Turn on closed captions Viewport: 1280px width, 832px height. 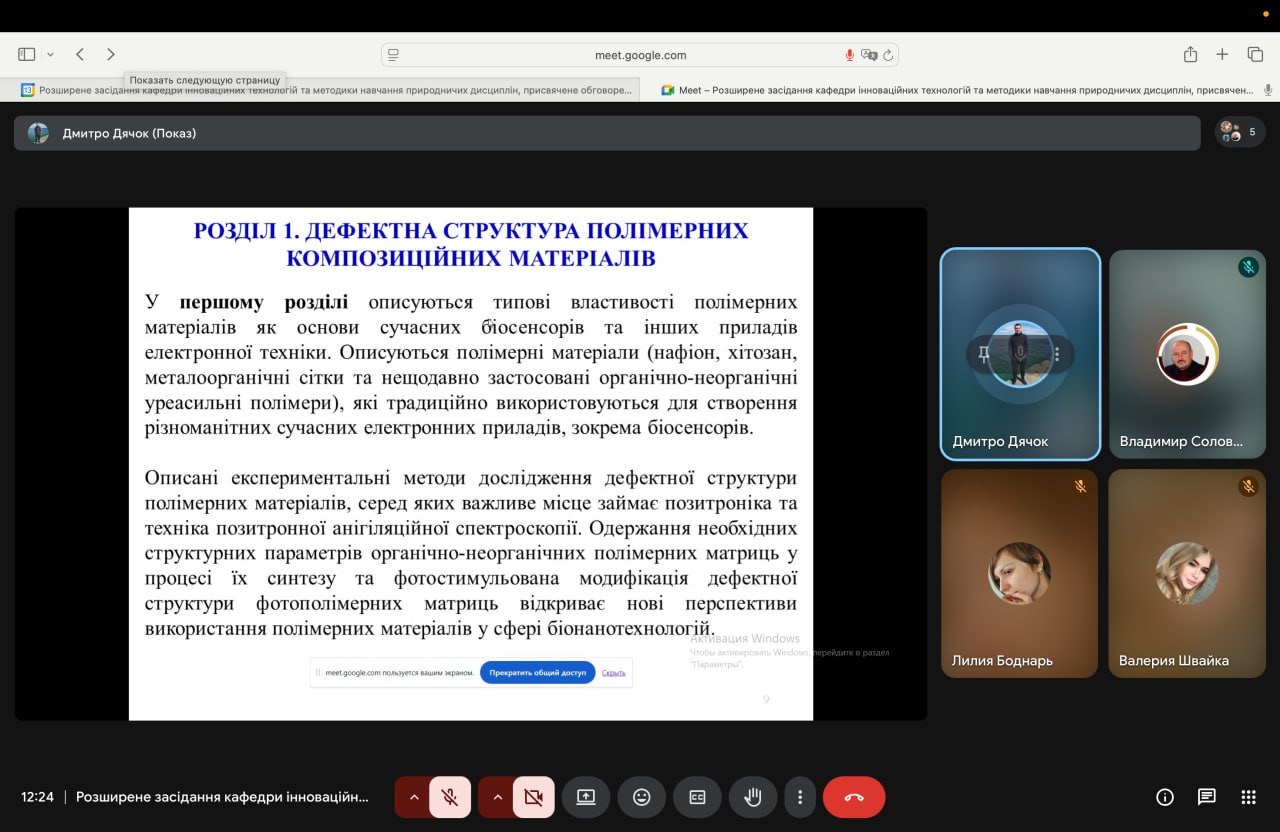tap(697, 797)
